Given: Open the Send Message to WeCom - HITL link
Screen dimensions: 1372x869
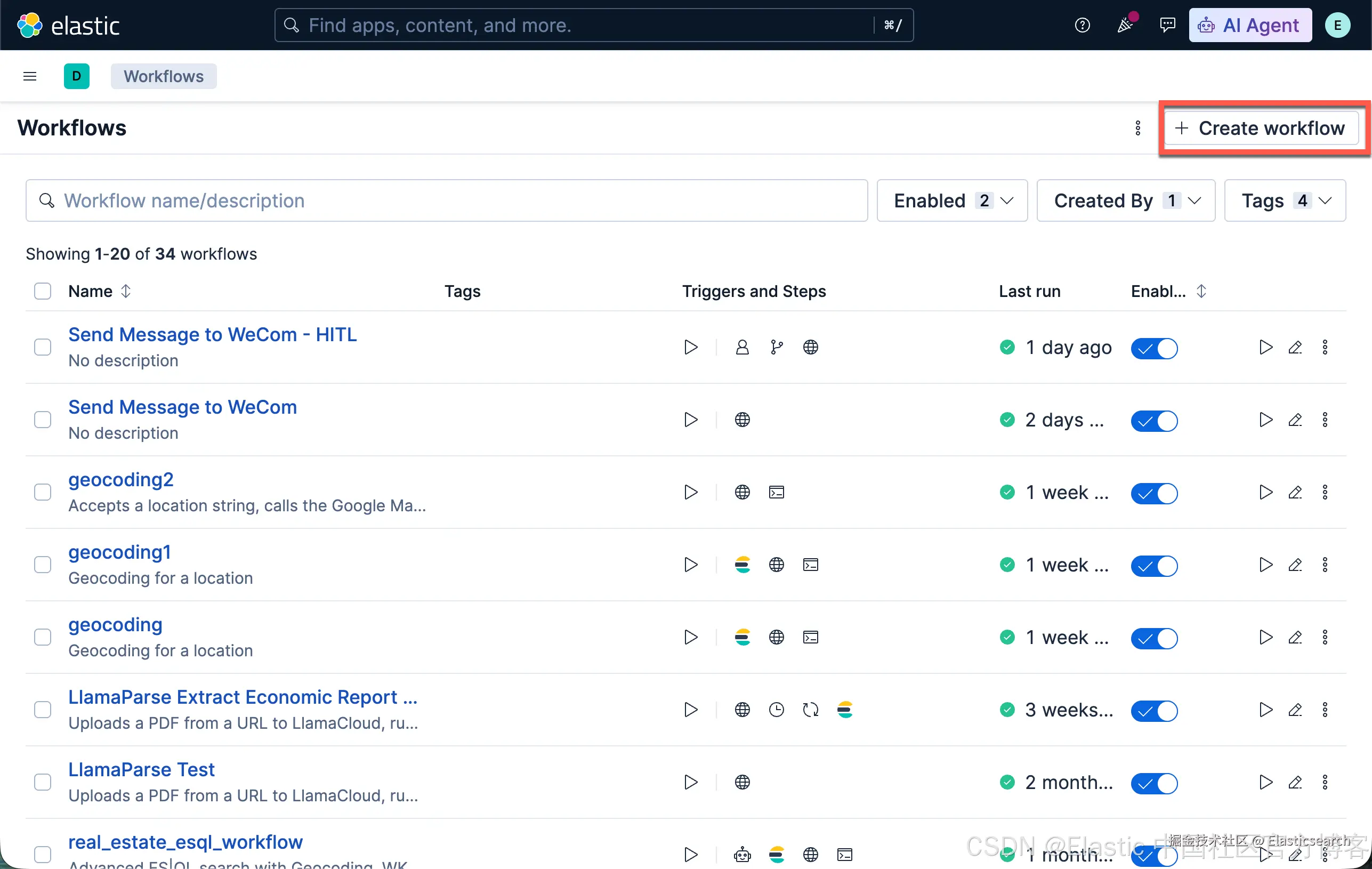Looking at the screenshot, I should pos(213,334).
